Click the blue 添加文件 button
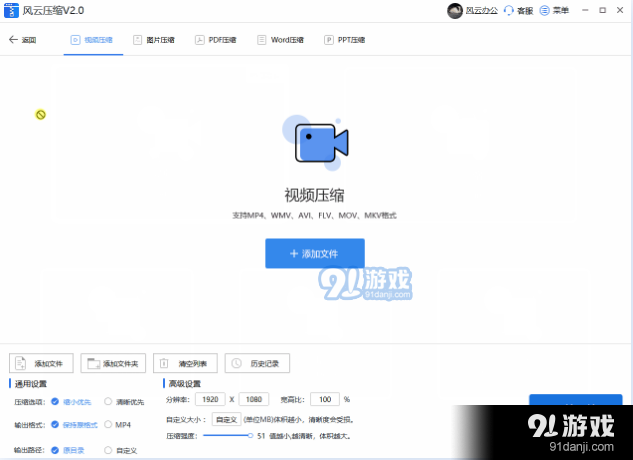Viewport: 633px width, 460px height. point(315,254)
